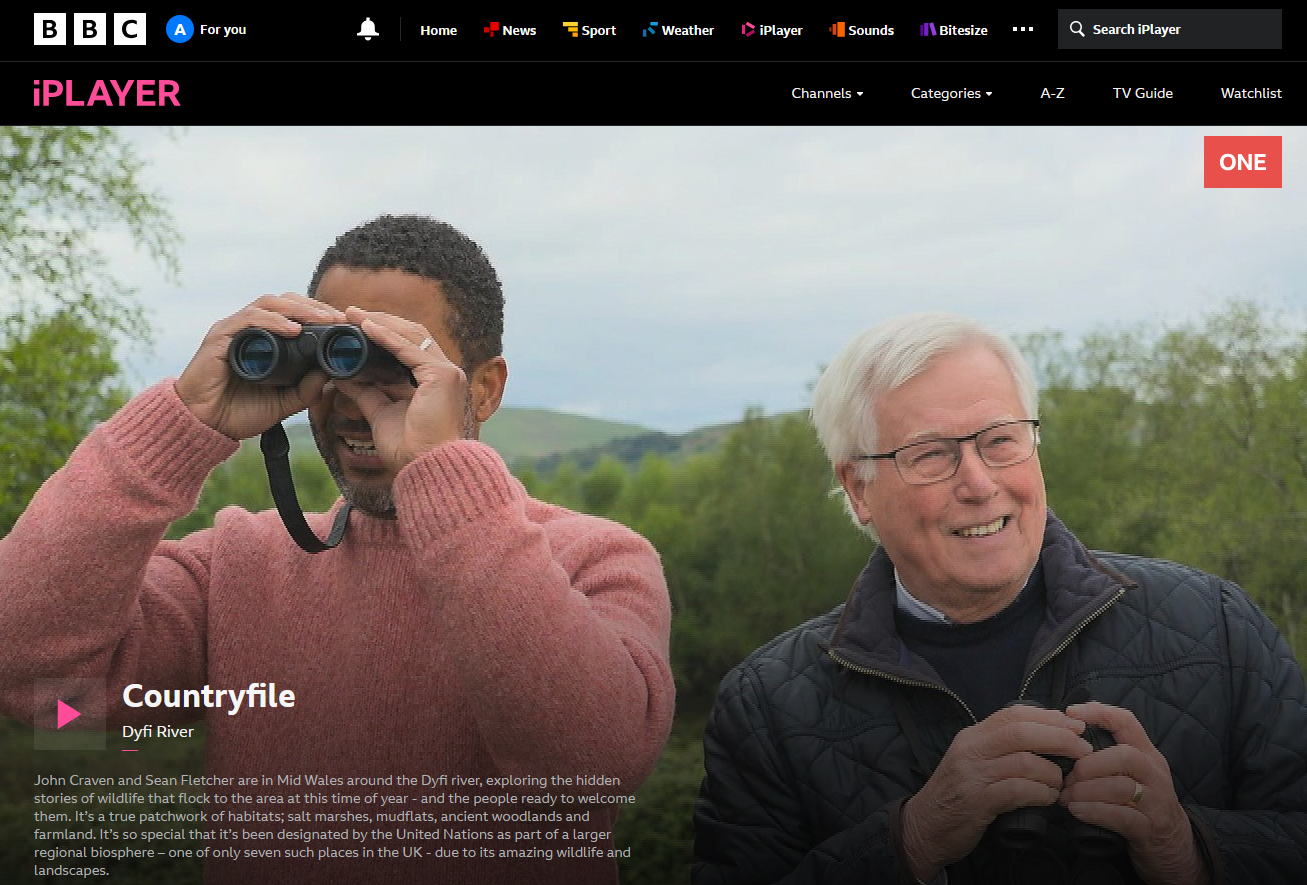1307x885 pixels.
Task: Click the magnifying glass search icon
Action: tap(1077, 30)
